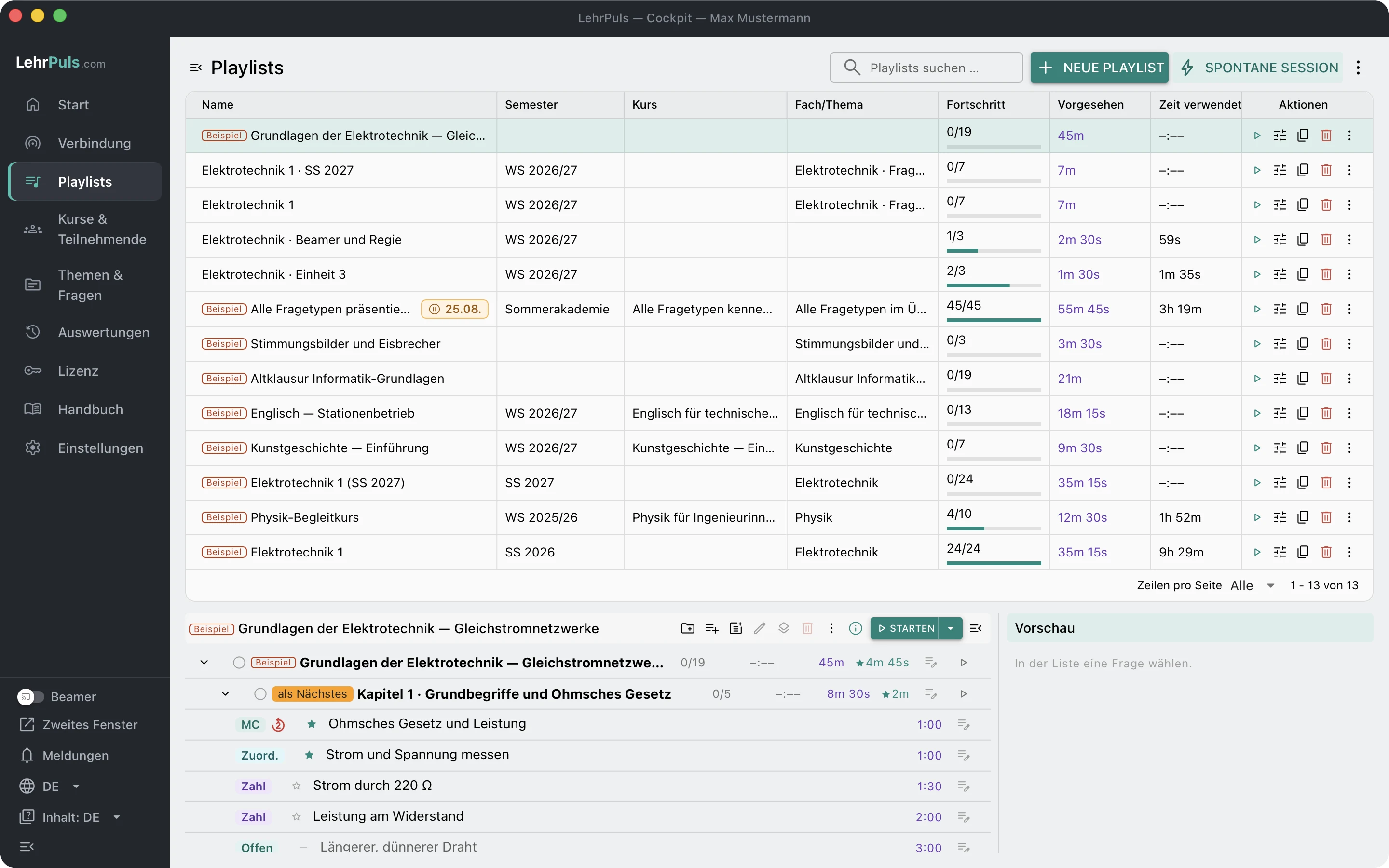
Task: Select radio for Kapitel 1 · Grundbegriffe
Action: [260, 694]
